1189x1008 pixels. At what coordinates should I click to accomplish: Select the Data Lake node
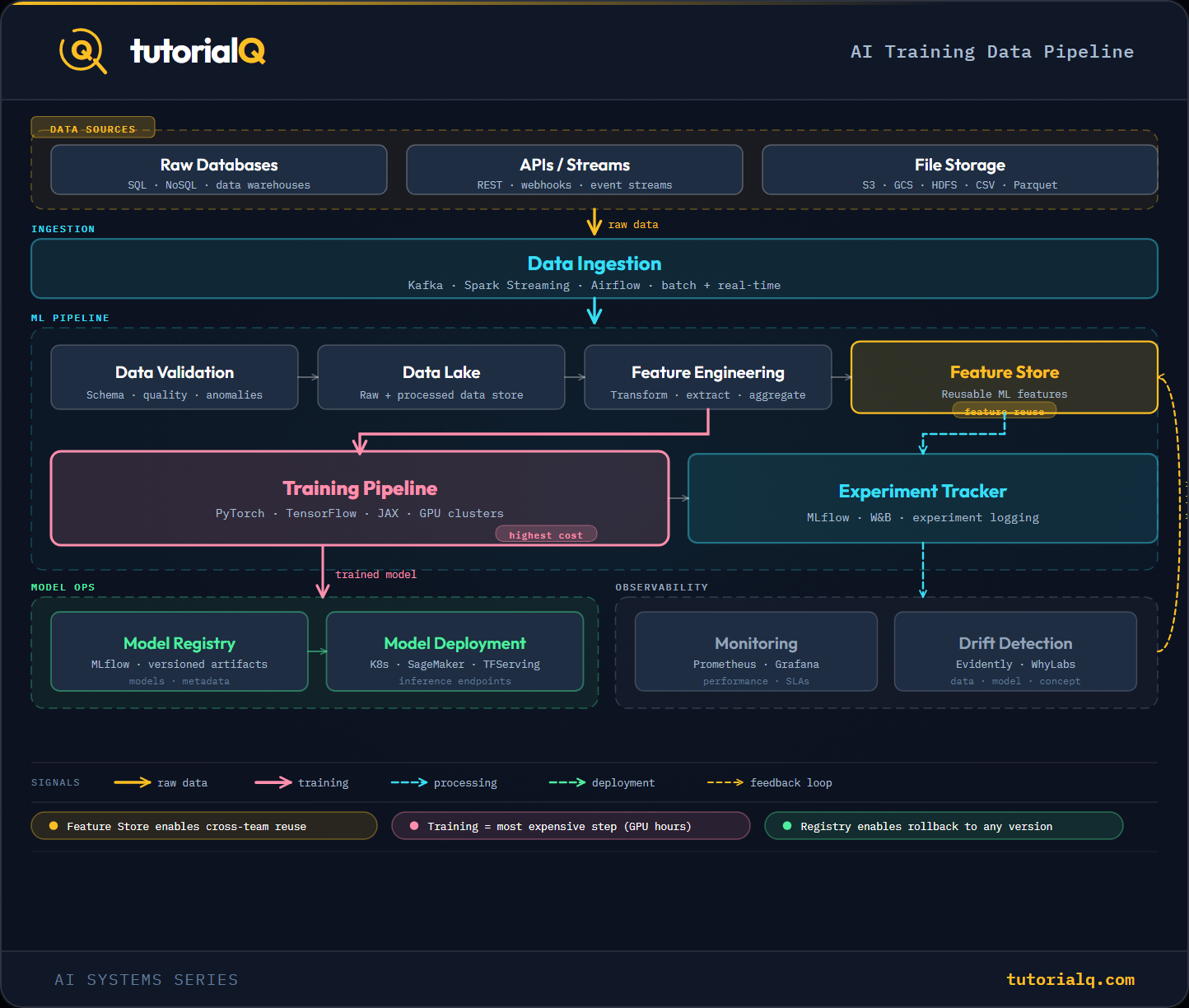[x=441, y=377]
